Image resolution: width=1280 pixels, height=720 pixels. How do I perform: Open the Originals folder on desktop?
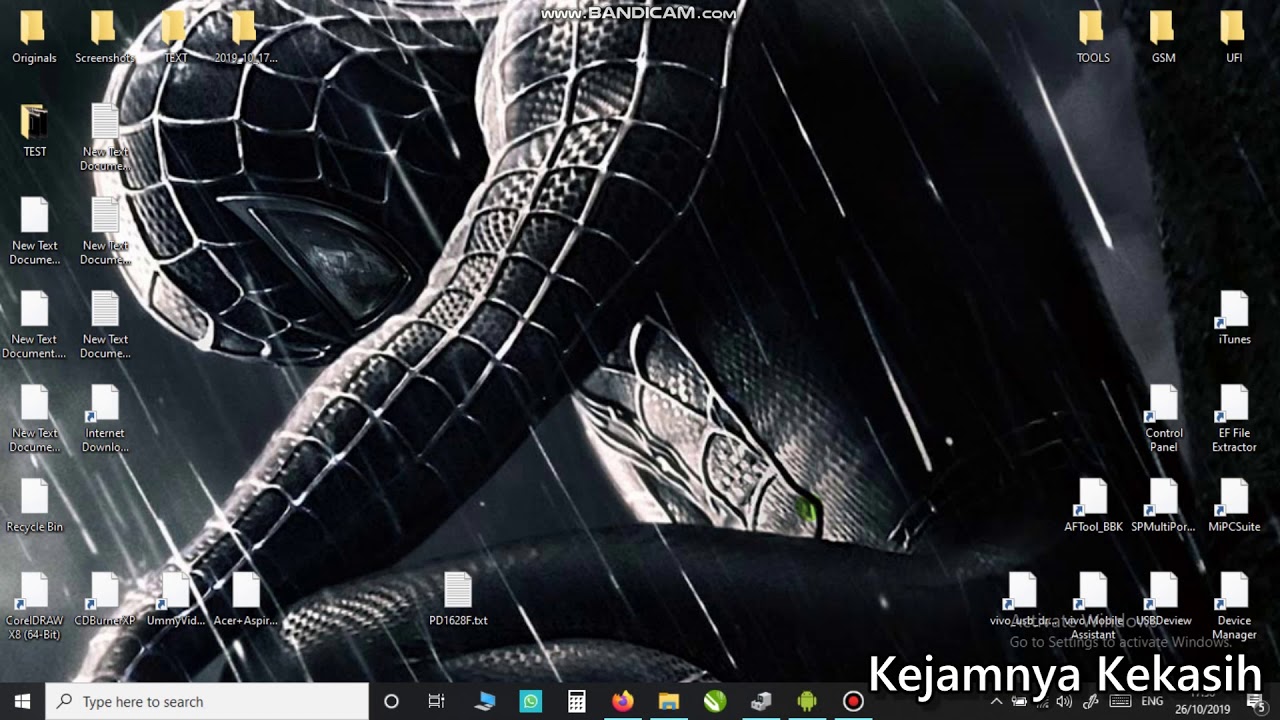[x=34, y=38]
